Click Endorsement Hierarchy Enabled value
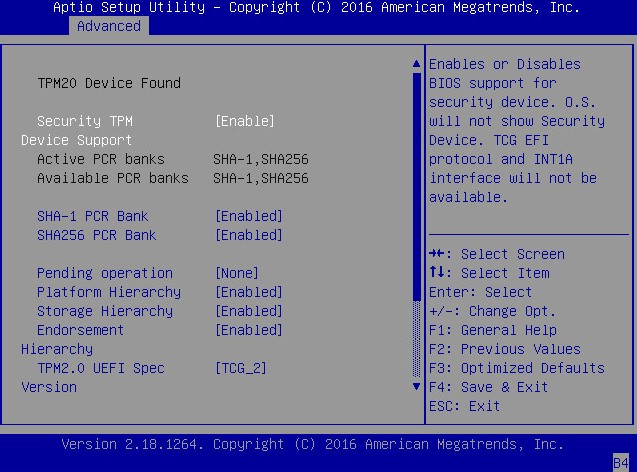Image resolution: width=637 pixels, height=472 pixels. click(249, 330)
